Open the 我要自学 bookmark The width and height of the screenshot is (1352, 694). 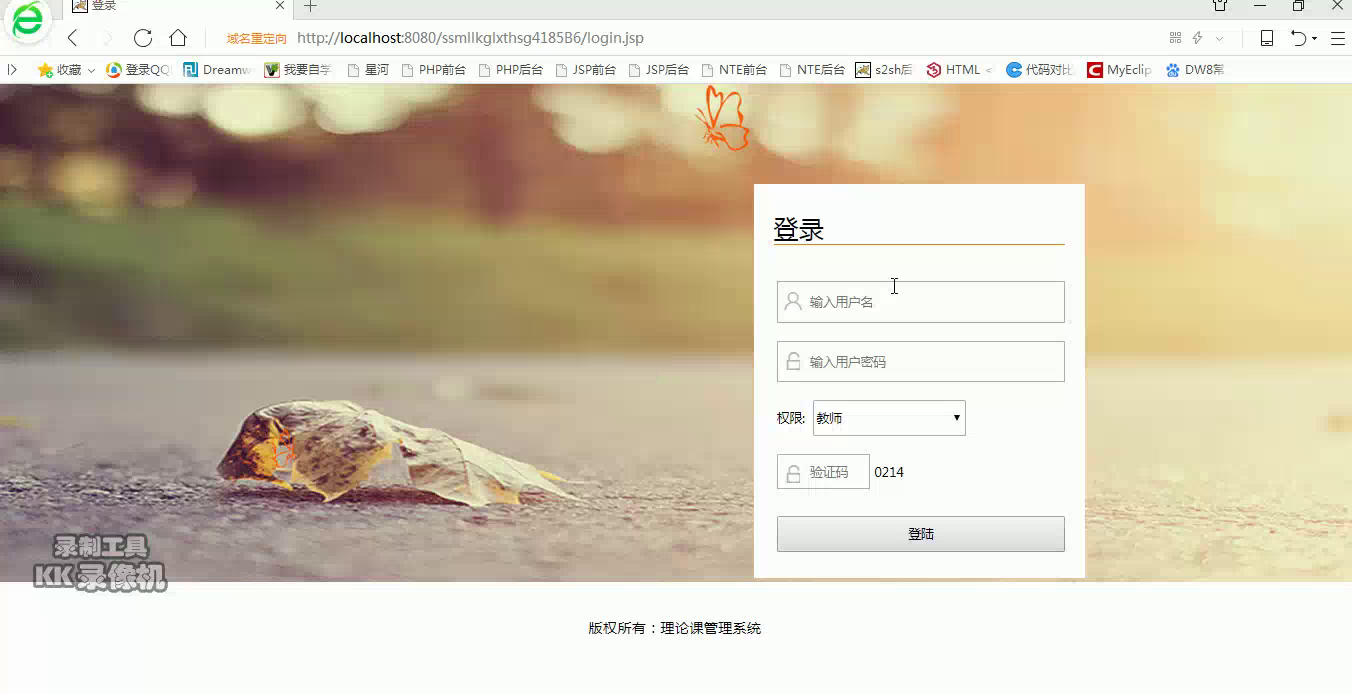pyautogui.click(x=298, y=70)
